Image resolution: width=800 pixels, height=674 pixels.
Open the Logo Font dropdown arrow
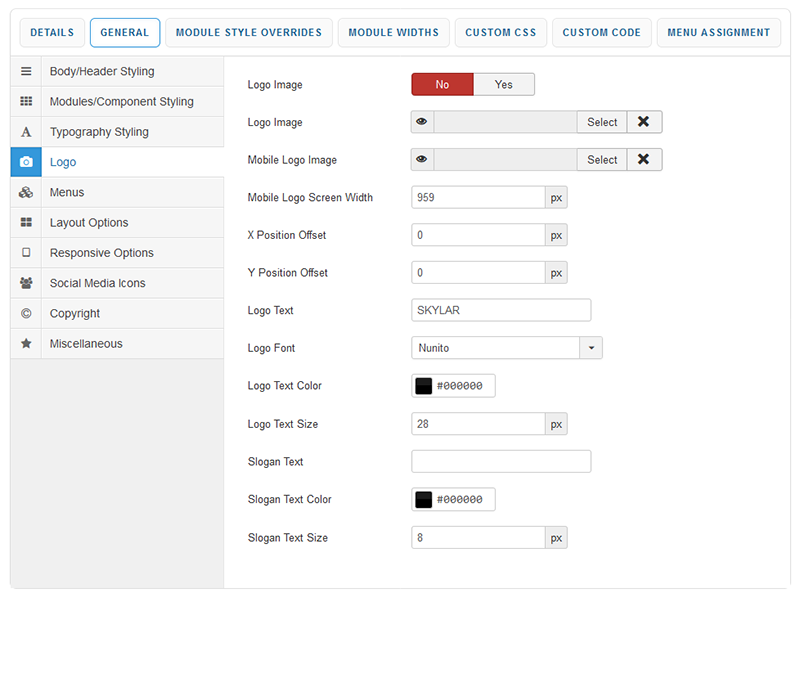coord(591,348)
